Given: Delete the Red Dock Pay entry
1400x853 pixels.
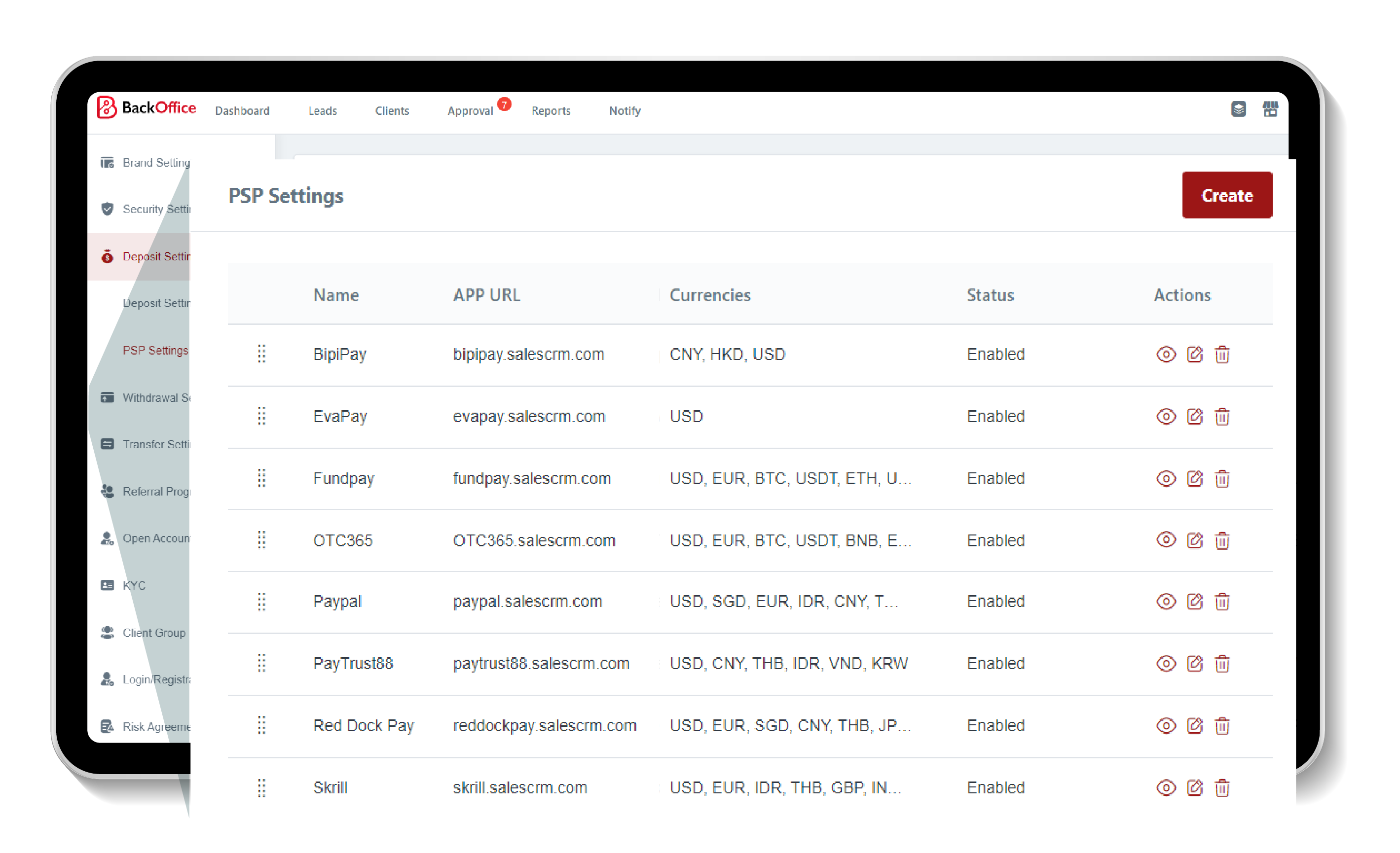Looking at the screenshot, I should [x=1221, y=725].
